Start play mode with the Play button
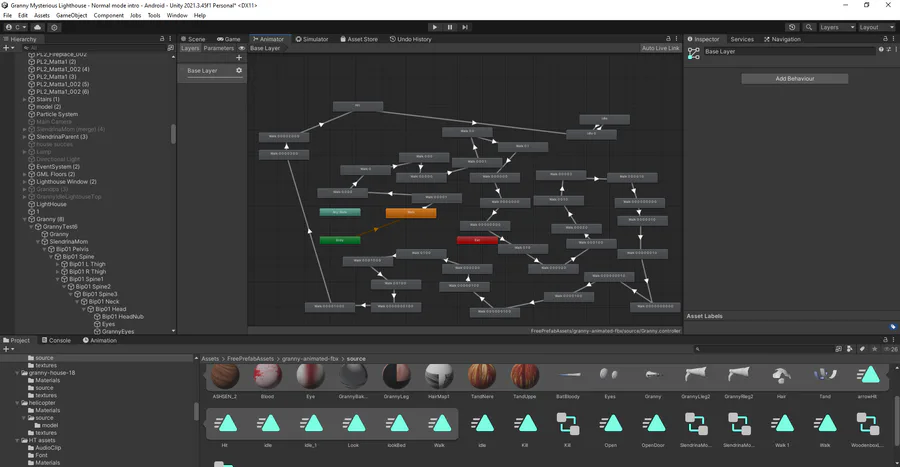 pyautogui.click(x=435, y=27)
